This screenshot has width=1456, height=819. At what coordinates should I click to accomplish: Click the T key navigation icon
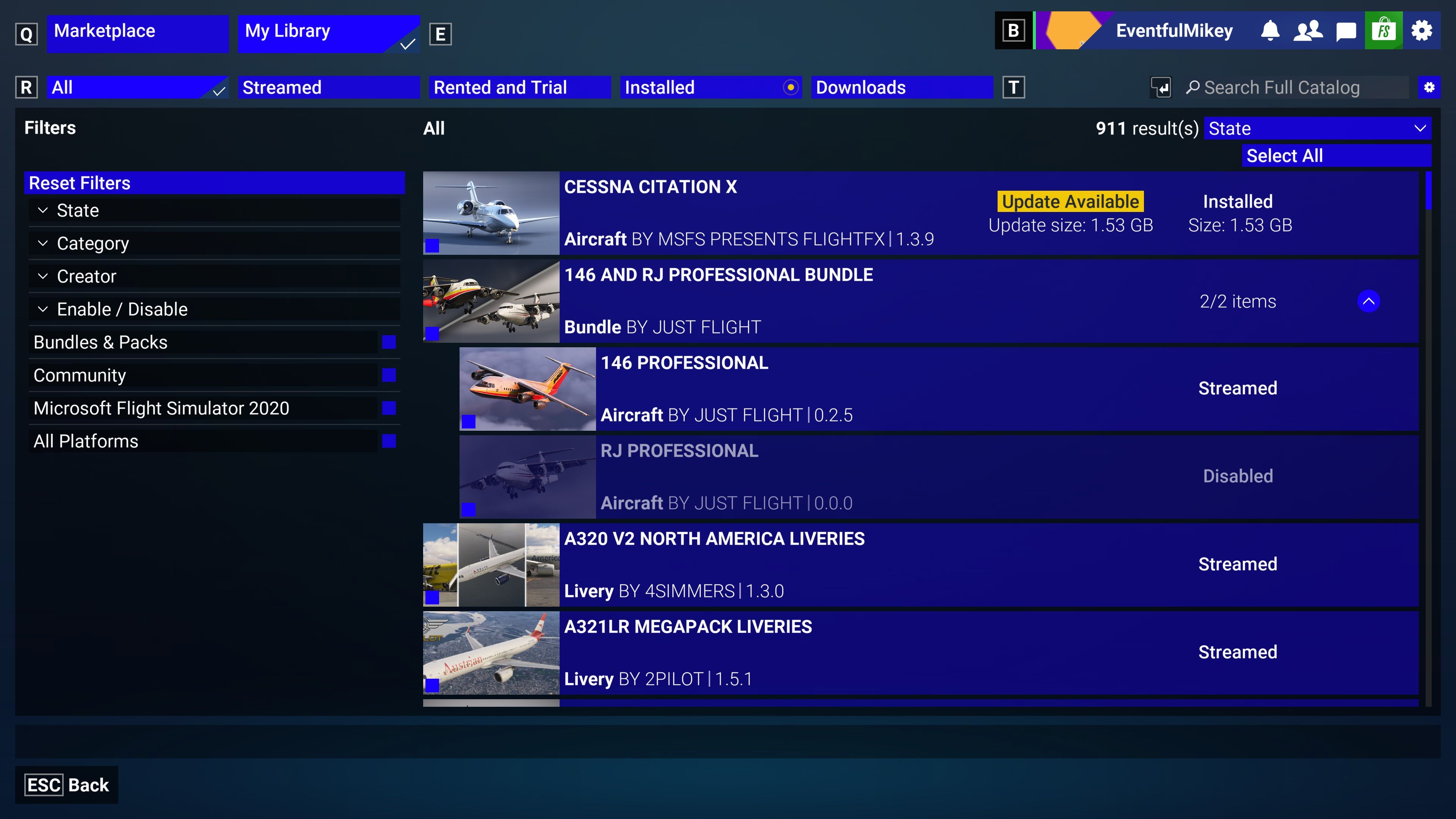click(x=1014, y=88)
